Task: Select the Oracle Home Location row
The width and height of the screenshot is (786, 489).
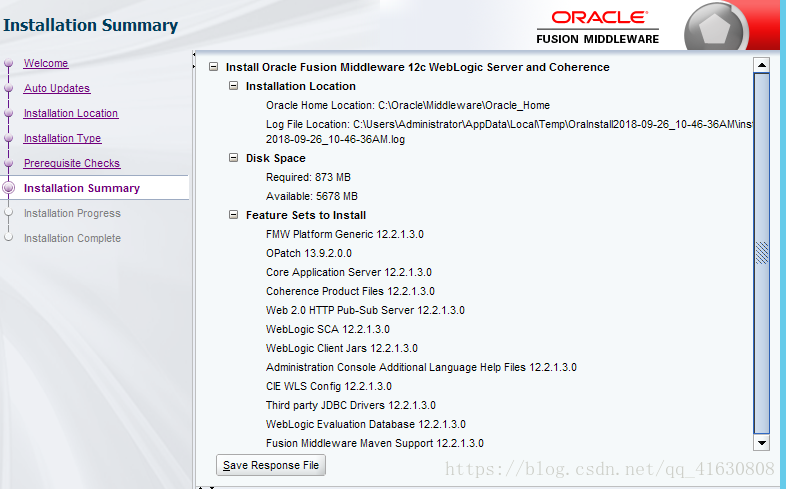Action: pyautogui.click(x=408, y=105)
